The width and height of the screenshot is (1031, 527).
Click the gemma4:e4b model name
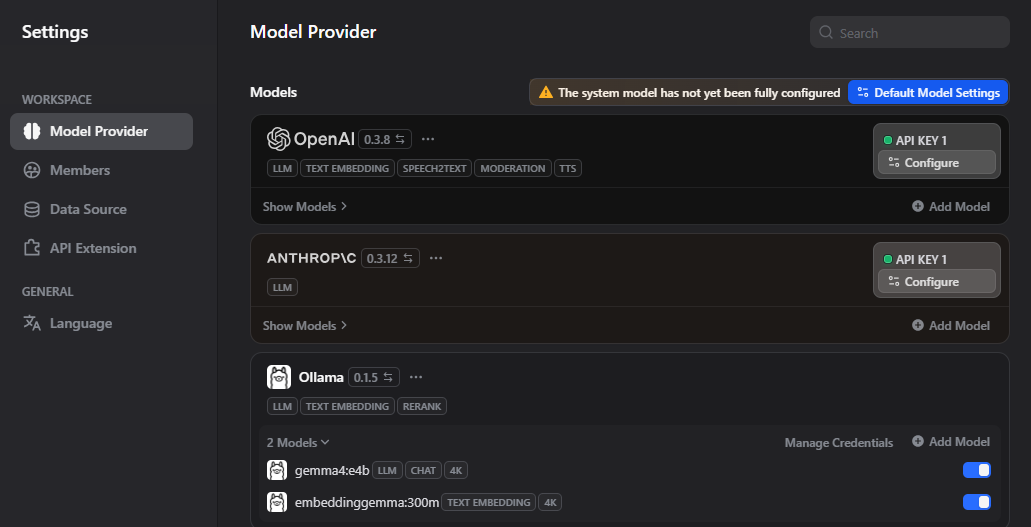(332, 470)
